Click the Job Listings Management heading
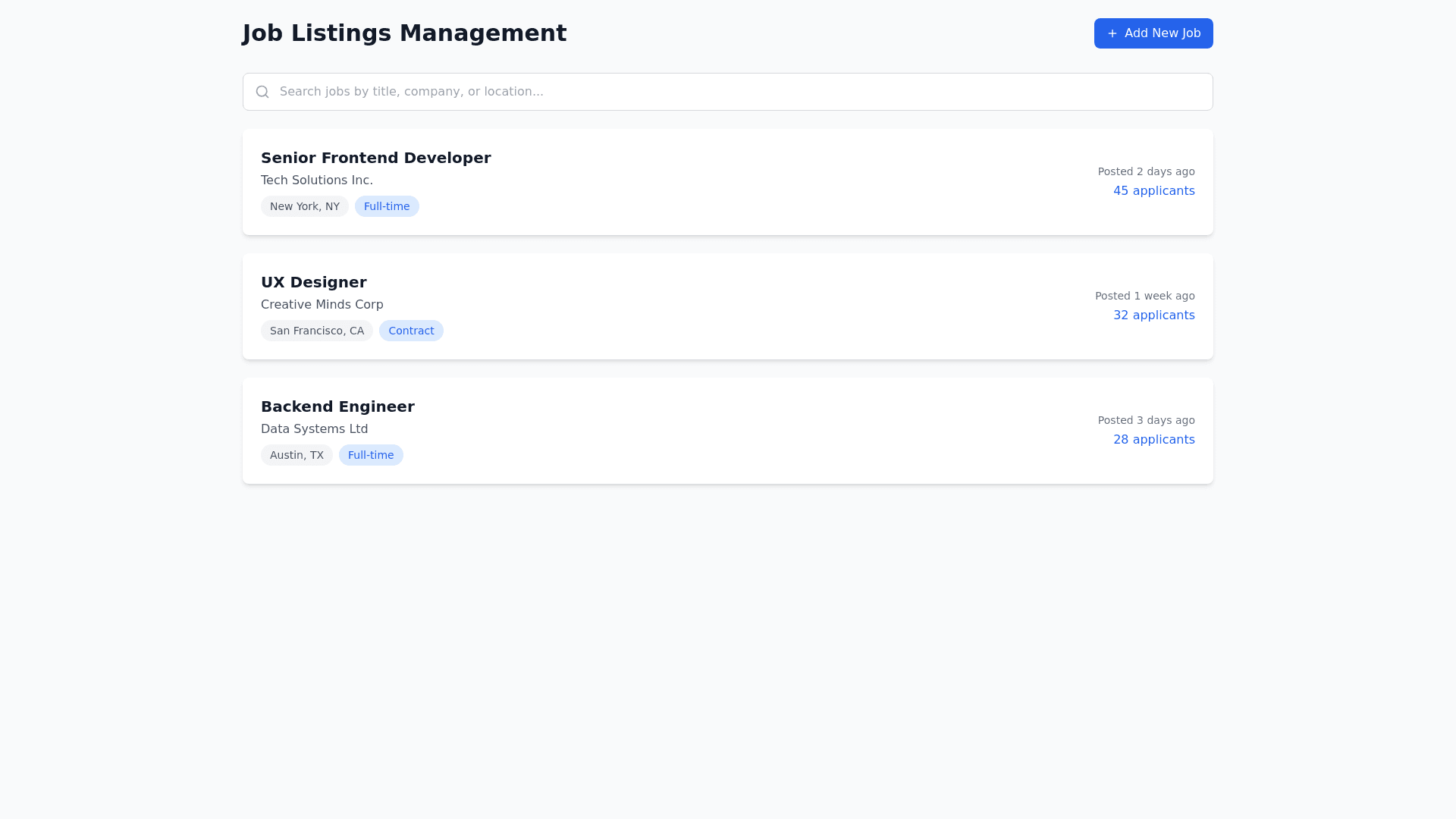The image size is (1456, 819). pyautogui.click(x=404, y=33)
